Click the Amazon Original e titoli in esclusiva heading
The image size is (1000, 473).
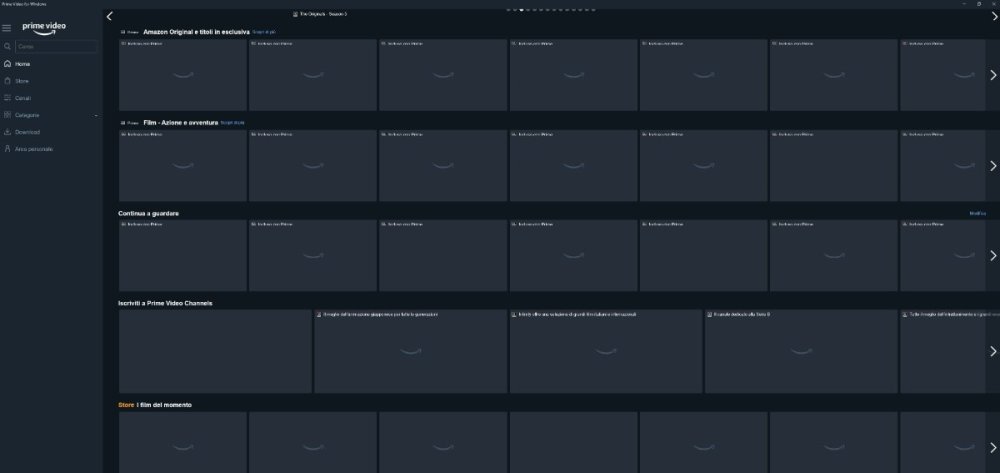pyautogui.click(x=196, y=32)
